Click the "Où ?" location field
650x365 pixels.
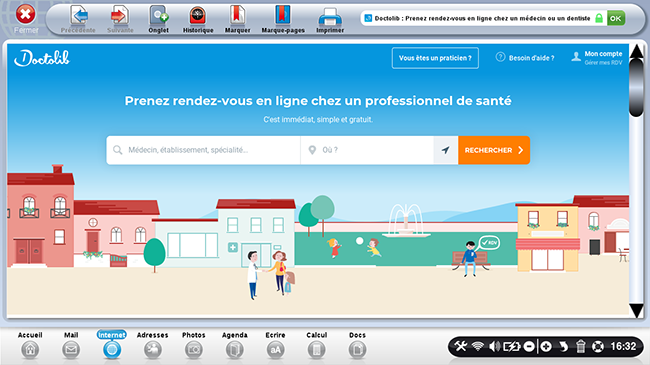367,150
